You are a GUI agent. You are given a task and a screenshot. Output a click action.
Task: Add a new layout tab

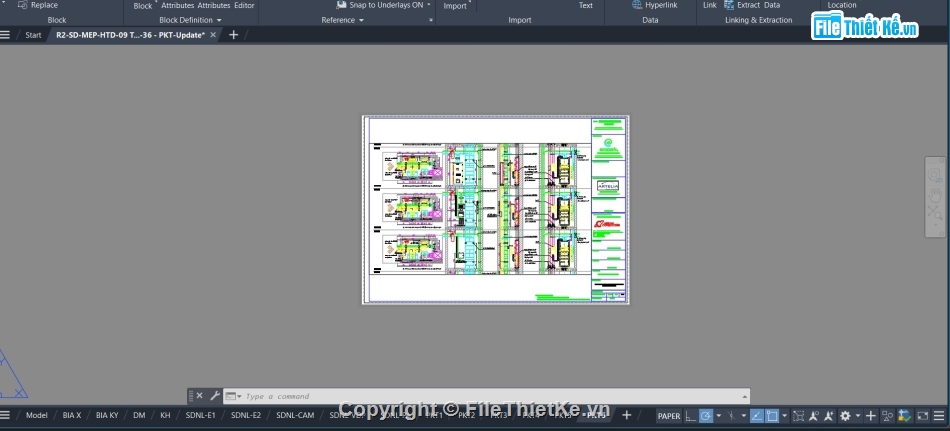pyautogui.click(x=626, y=415)
